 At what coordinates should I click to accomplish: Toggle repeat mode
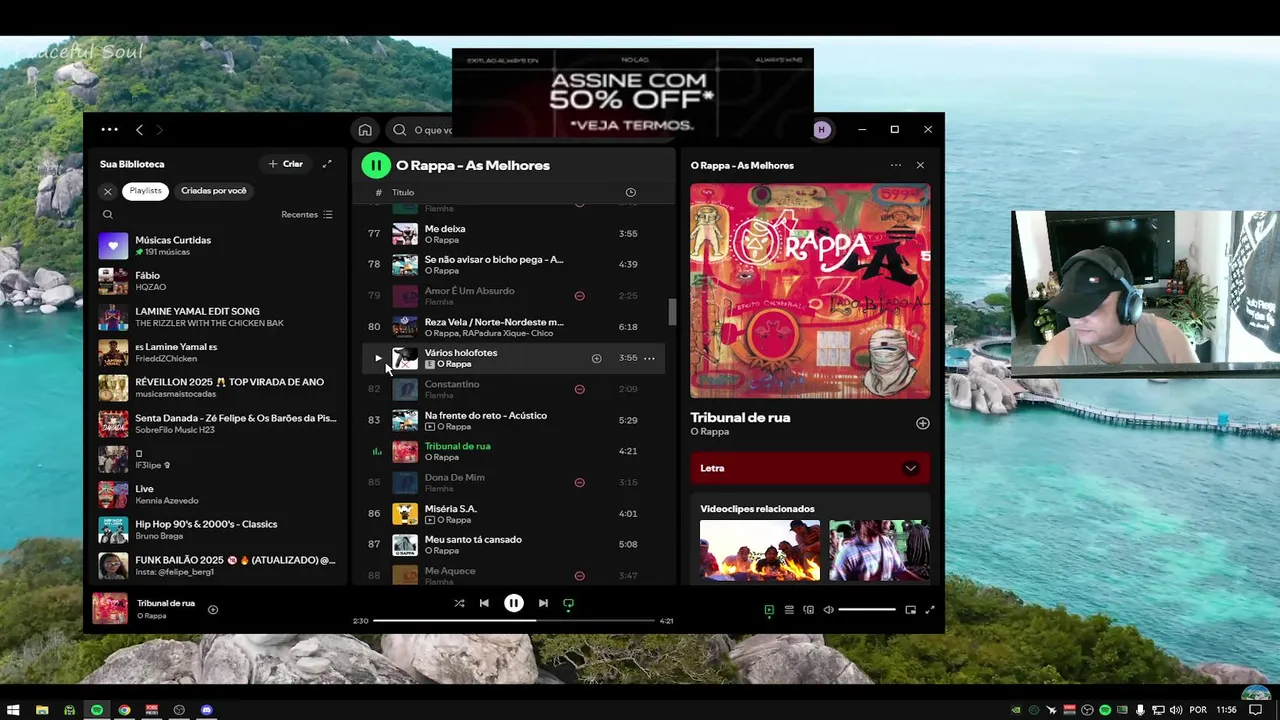click(568, 603)
